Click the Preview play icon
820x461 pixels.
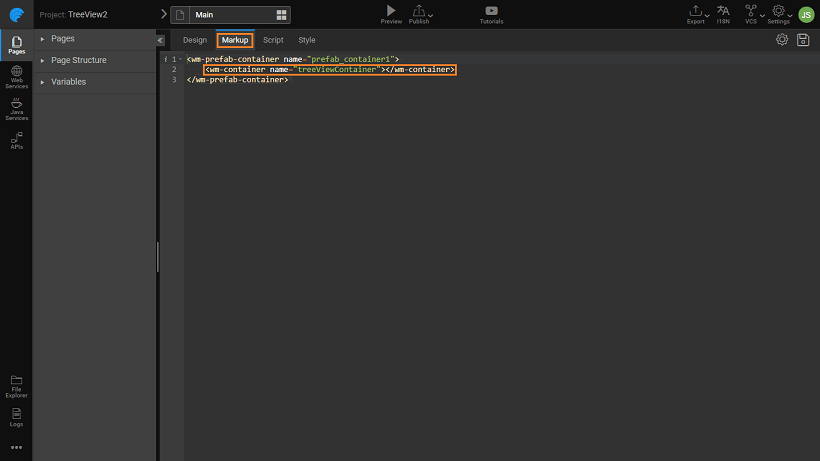click(x=391, y=11)
